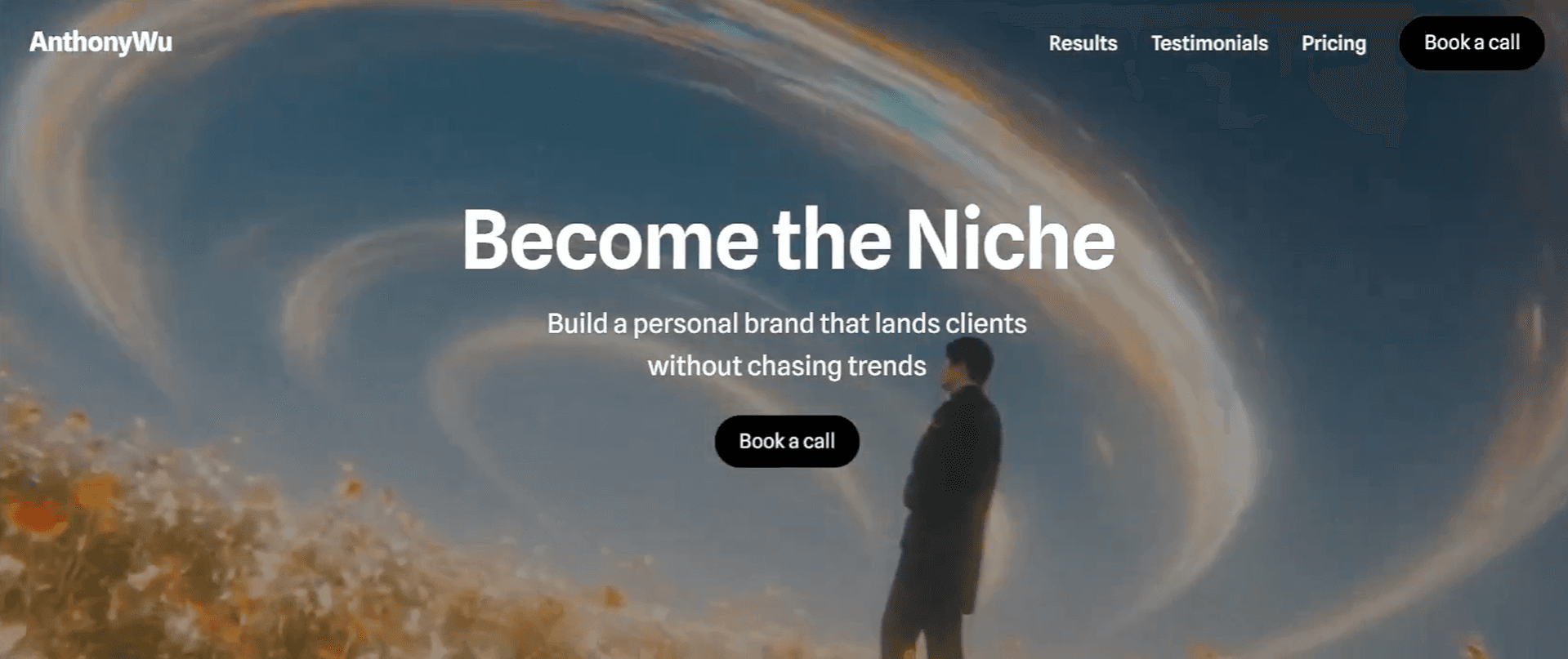Click the word "clients" in the subtitle
Screen dimensions: 1568x659
[986, 323]
